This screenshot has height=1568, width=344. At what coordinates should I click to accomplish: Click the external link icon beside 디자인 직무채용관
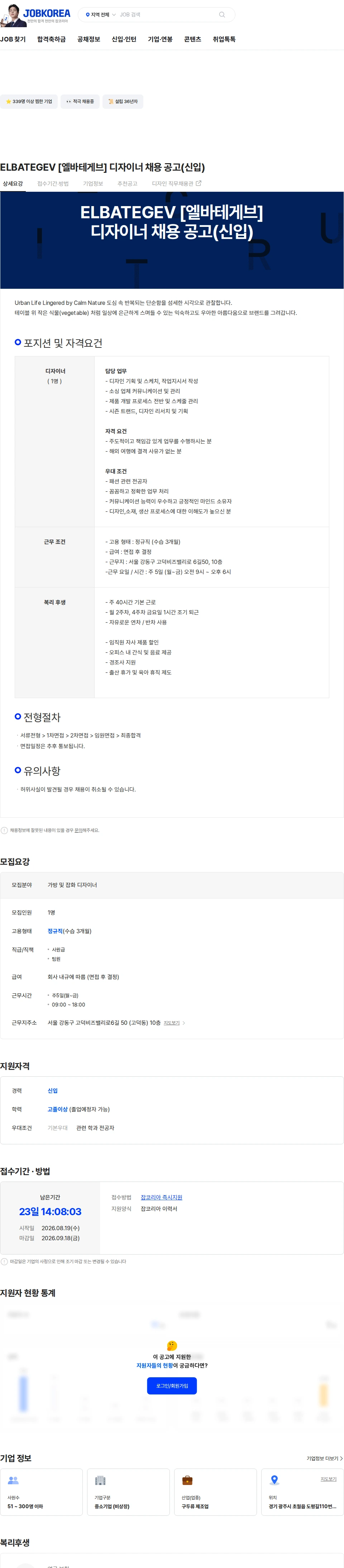tap(198, 182)
